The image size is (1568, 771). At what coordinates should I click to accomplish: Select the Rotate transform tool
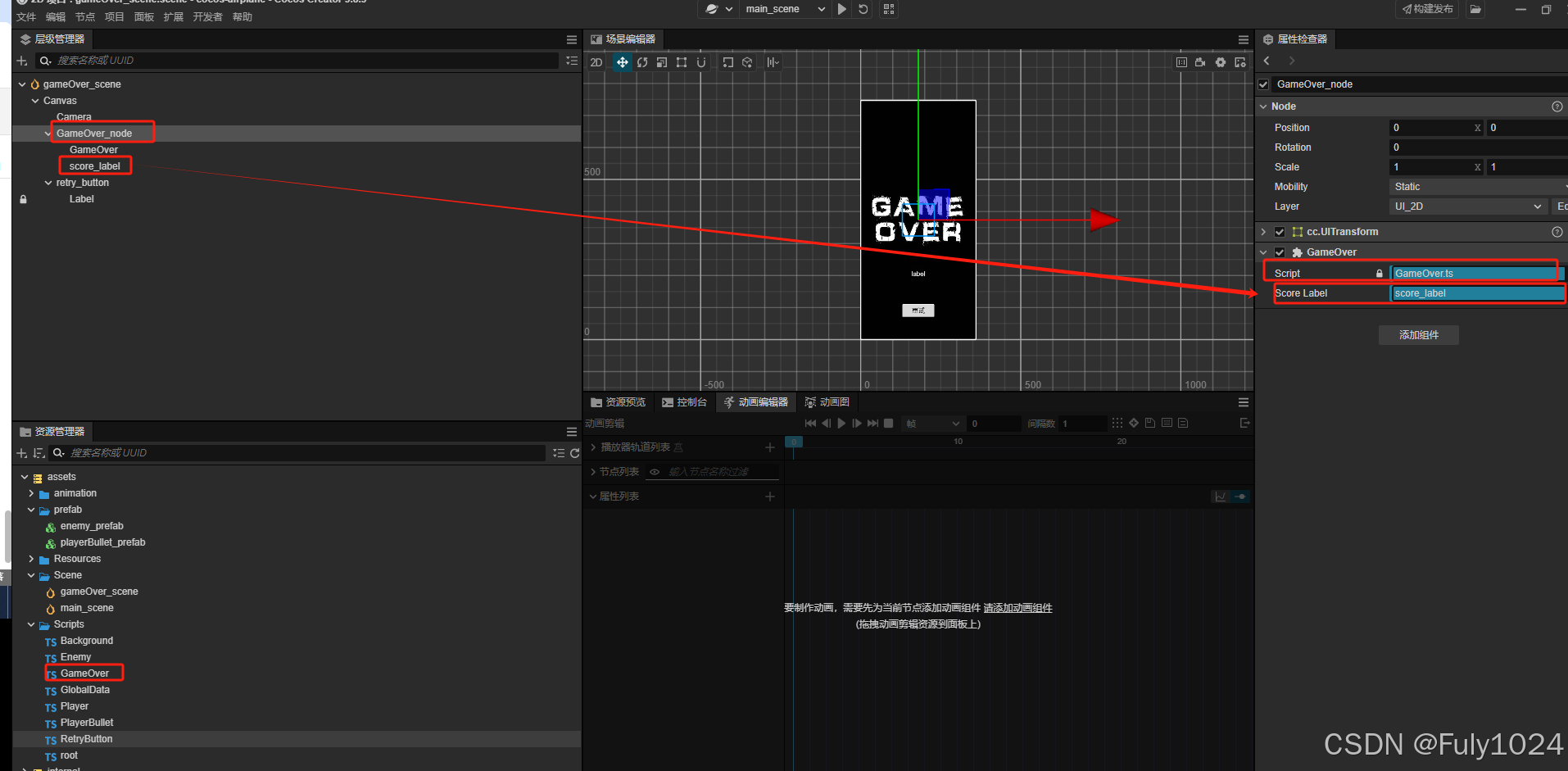pos(642,62)
